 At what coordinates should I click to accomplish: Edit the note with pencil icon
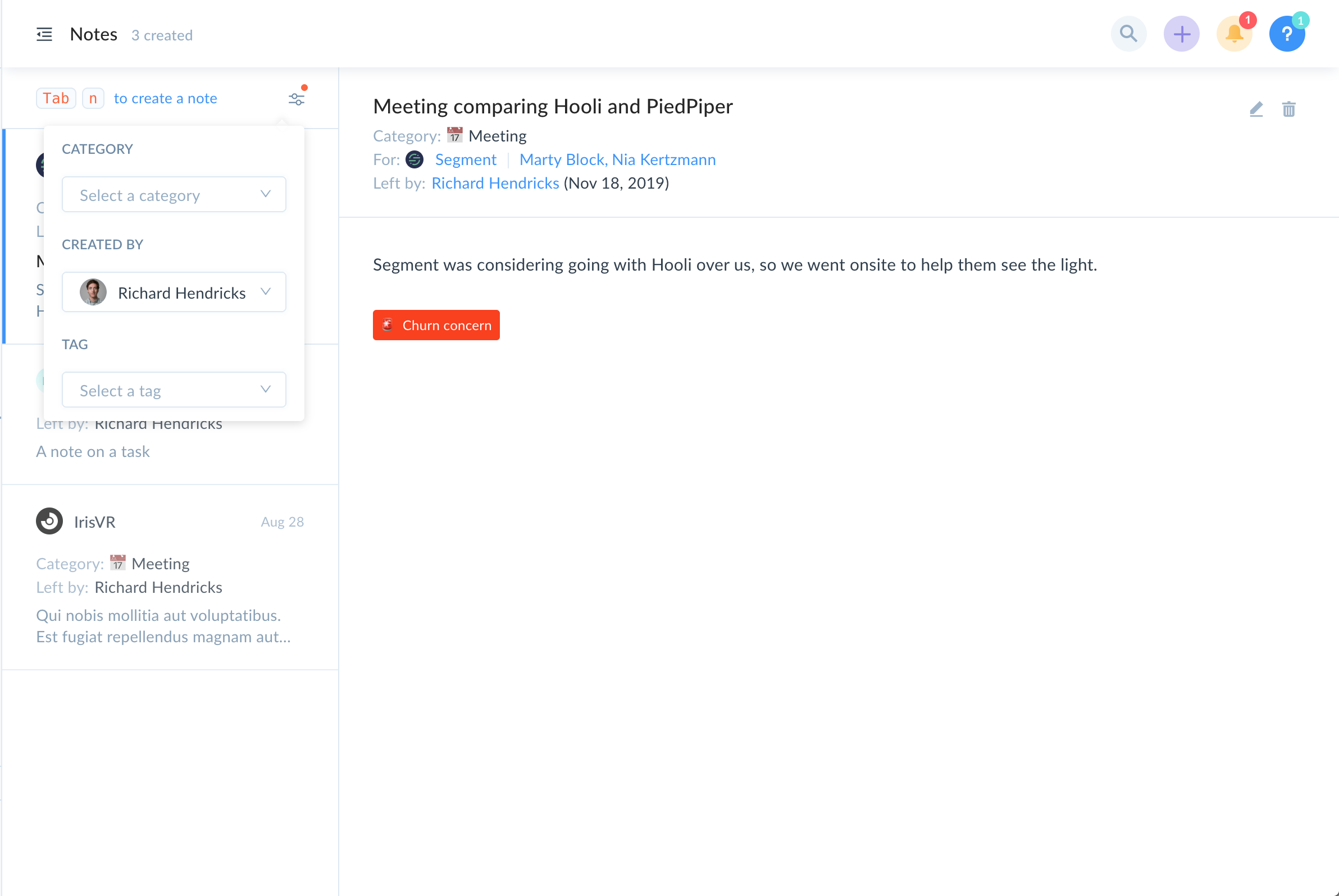(1255, 108)
